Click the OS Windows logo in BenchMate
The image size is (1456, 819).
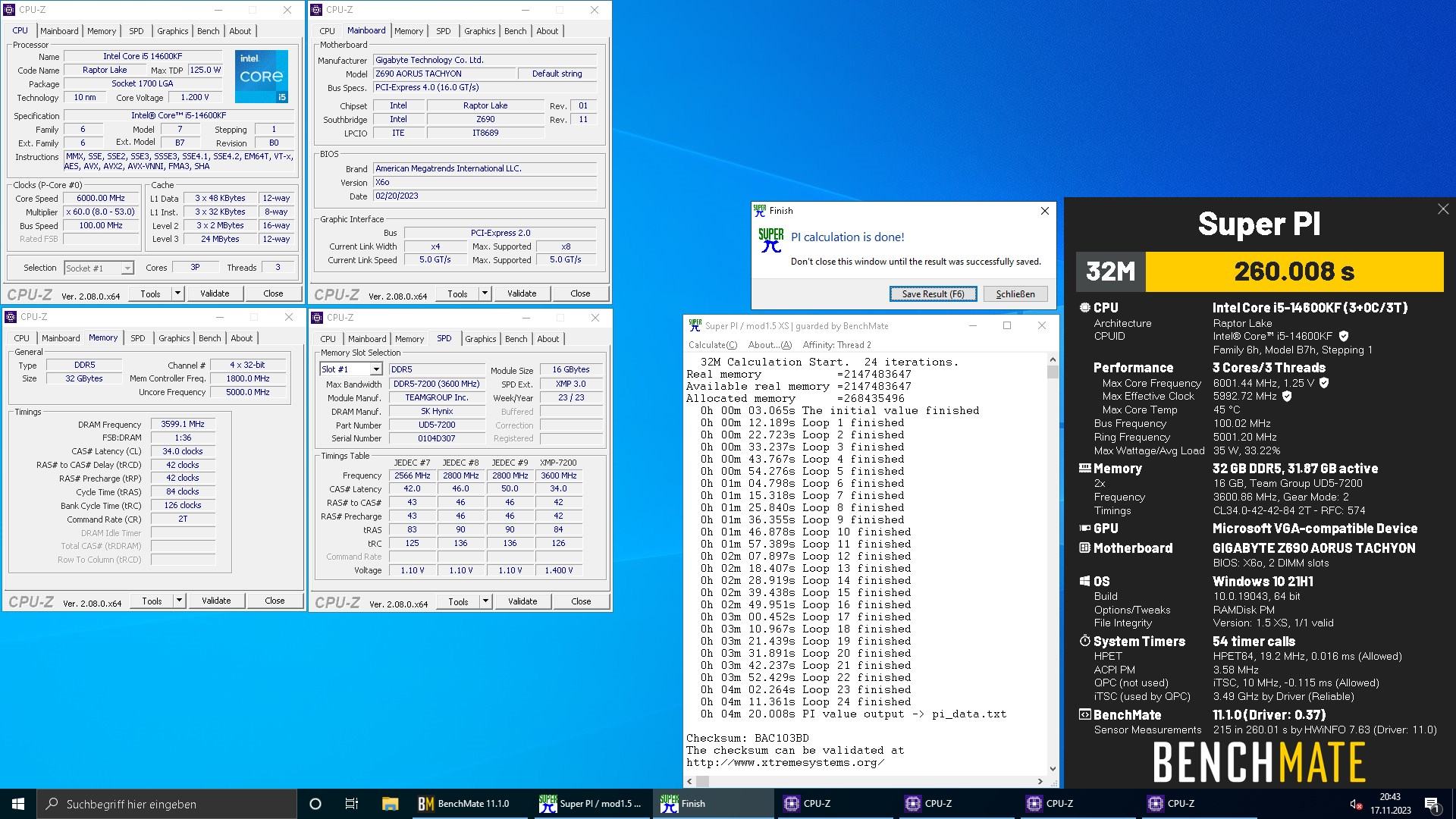(1084, 582)
